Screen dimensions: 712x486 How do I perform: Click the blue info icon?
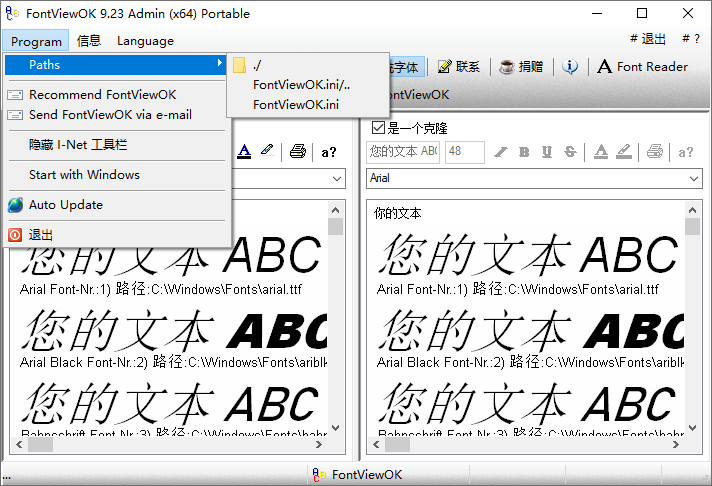pyautogui.click(x=570, y=67)
